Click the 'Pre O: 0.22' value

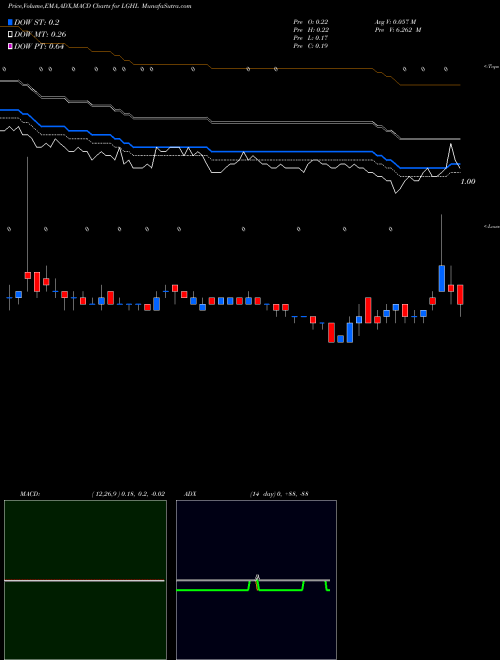pyautogui.click(x=311, y=22)
